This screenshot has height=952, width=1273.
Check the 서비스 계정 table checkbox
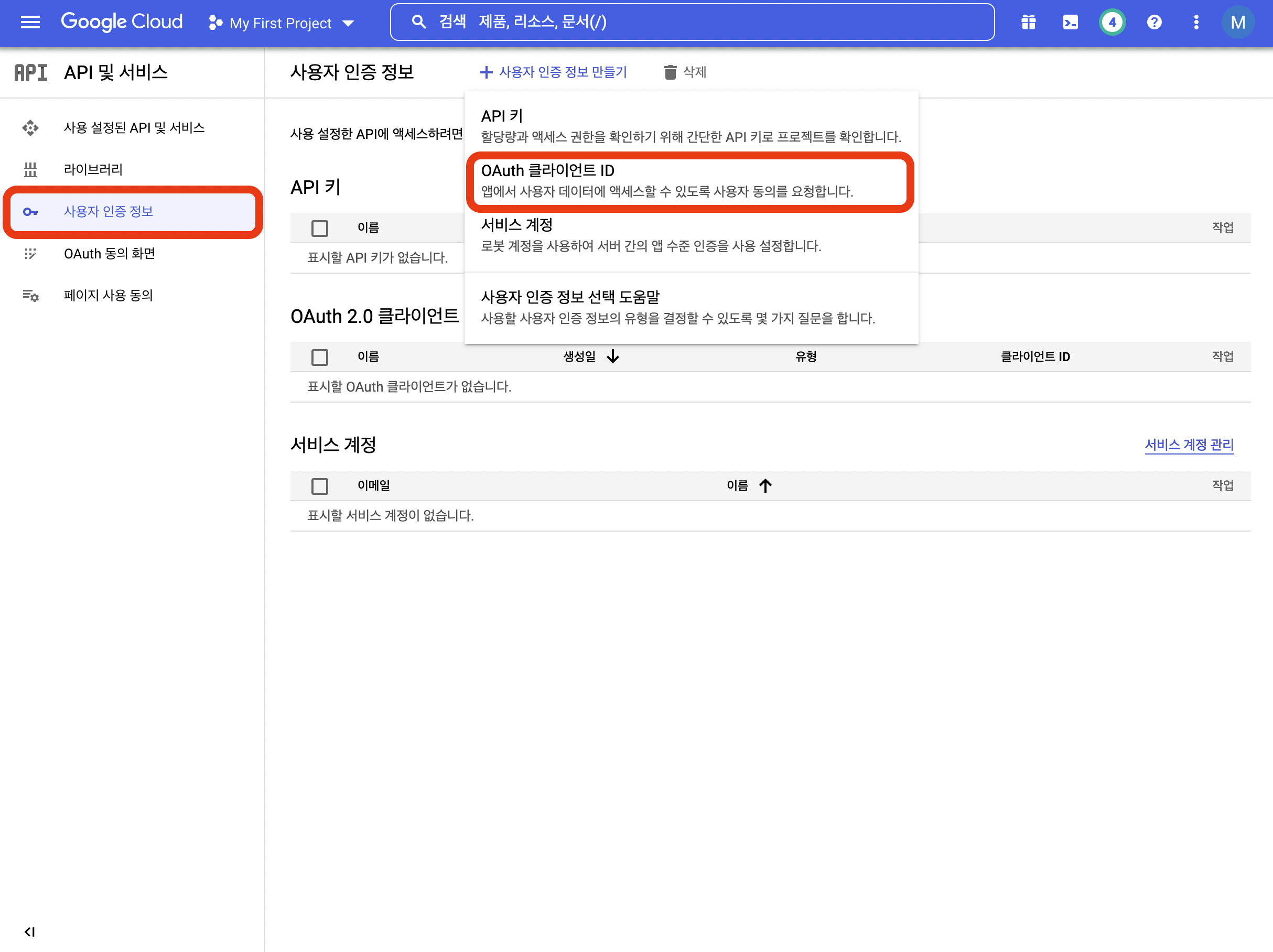(319, 486)
